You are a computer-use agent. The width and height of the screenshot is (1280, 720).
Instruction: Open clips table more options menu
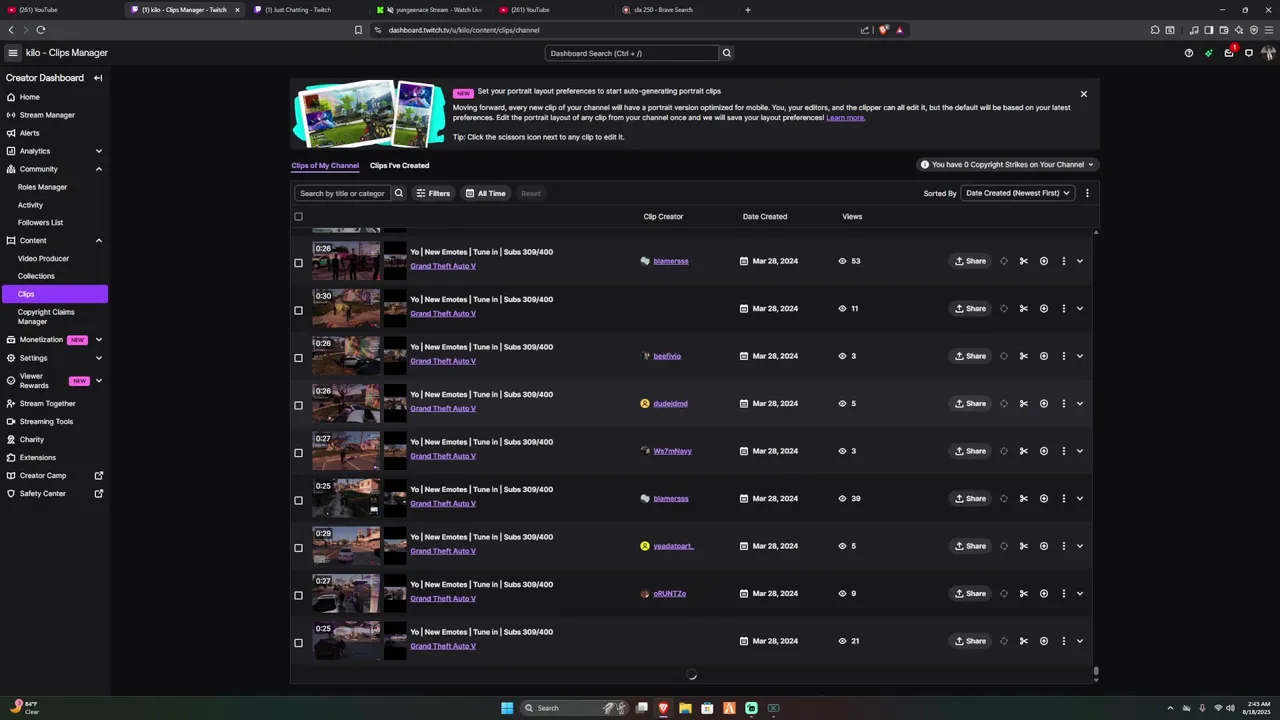point(1087,193)
